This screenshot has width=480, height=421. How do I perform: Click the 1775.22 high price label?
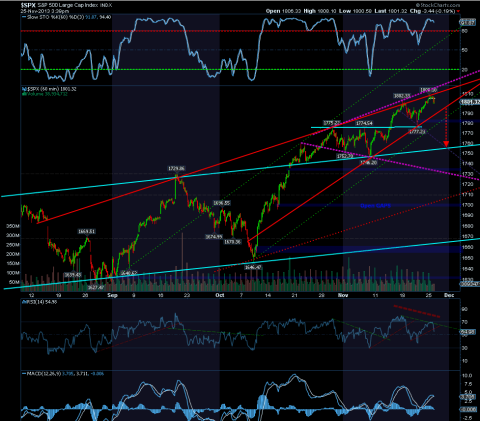[x=332, y=123]
